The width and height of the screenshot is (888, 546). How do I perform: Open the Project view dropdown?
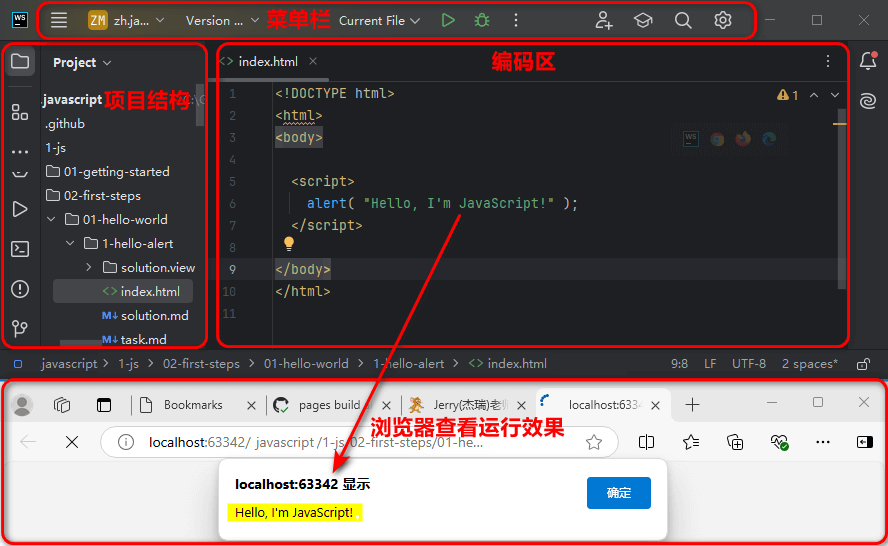pyautogui.click(x=82, y=62)
